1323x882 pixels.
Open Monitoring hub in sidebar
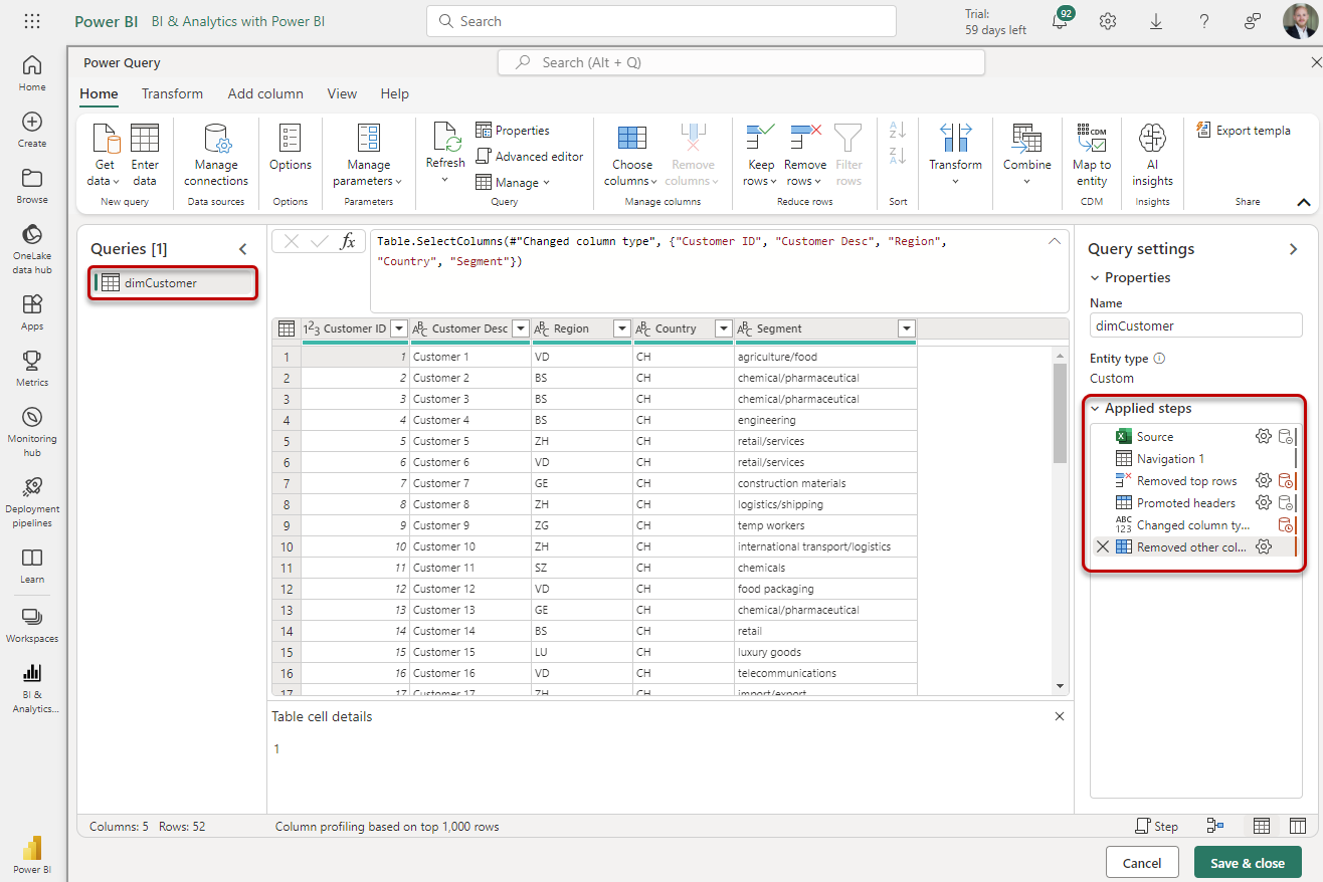32,431
